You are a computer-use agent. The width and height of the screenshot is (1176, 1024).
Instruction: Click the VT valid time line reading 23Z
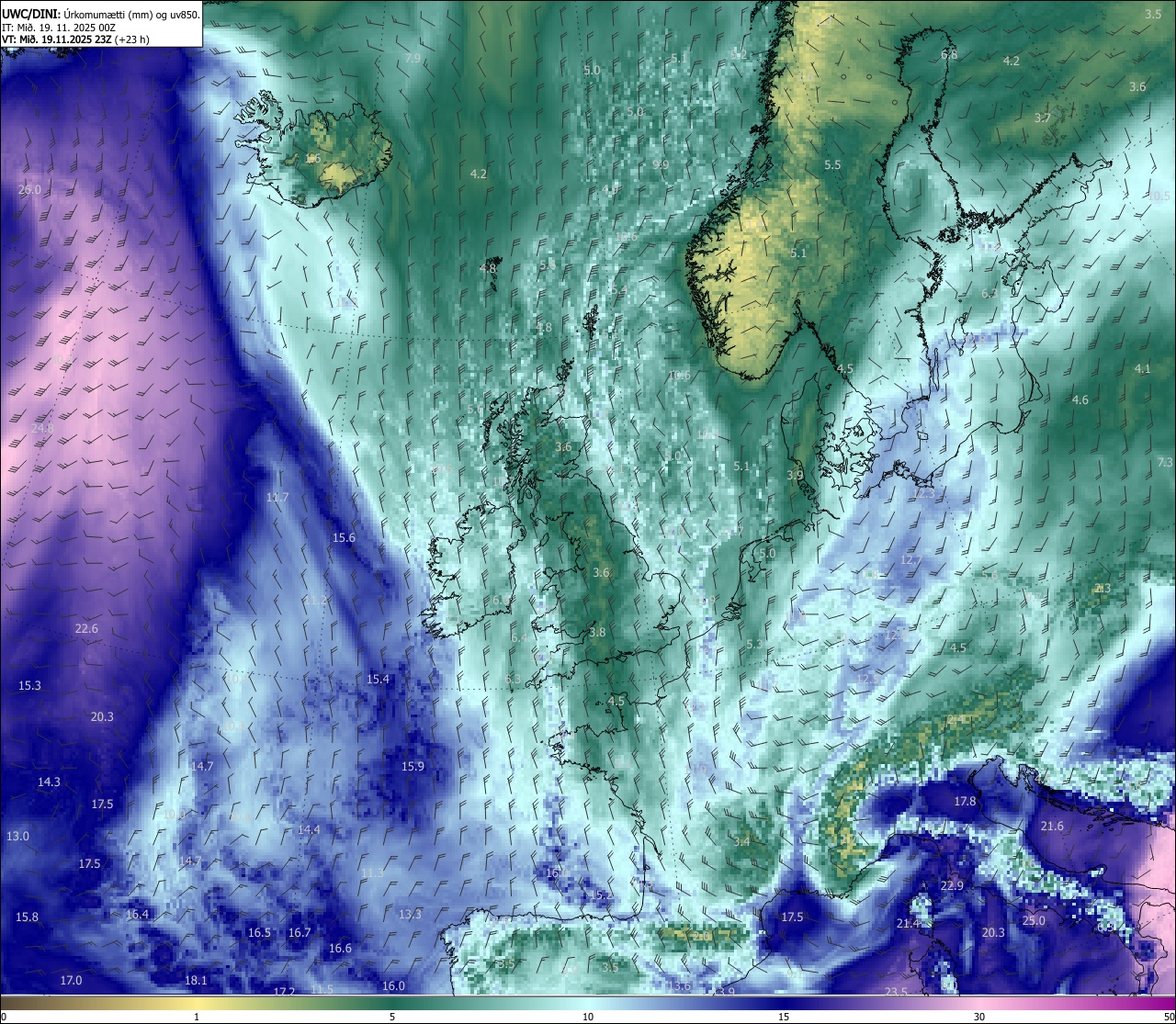point(76,39)
